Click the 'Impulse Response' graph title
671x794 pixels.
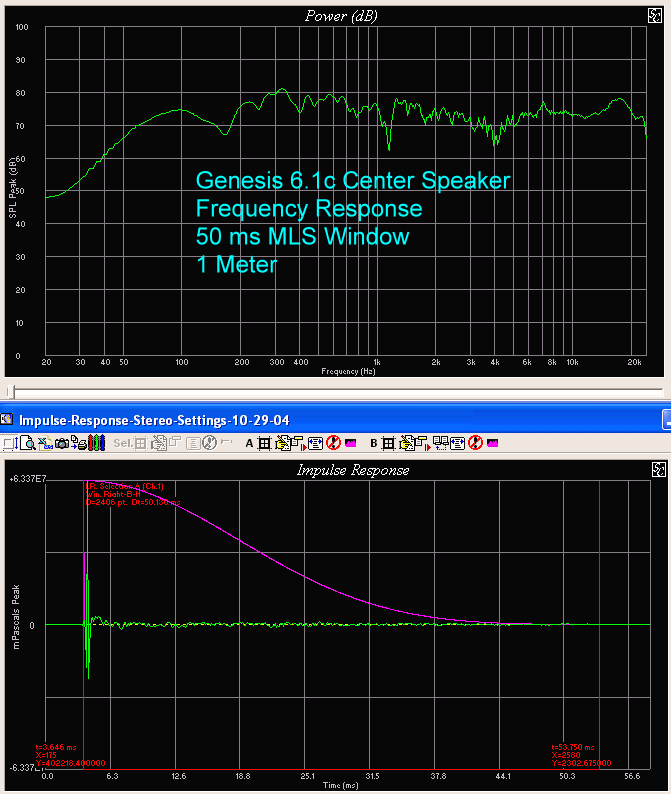click(x=353, y=470)
